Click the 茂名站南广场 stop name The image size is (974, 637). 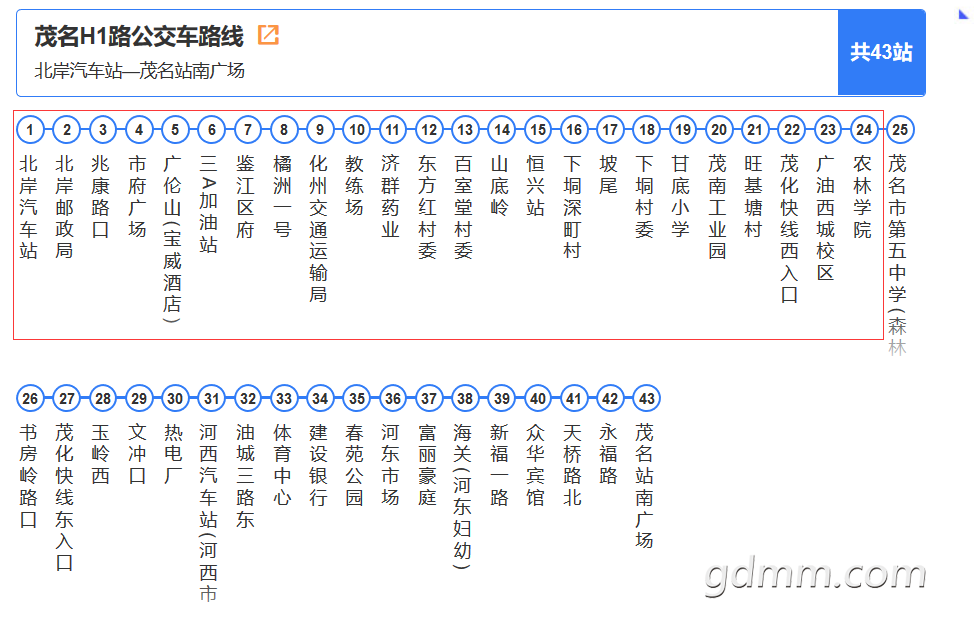point(644,487)
